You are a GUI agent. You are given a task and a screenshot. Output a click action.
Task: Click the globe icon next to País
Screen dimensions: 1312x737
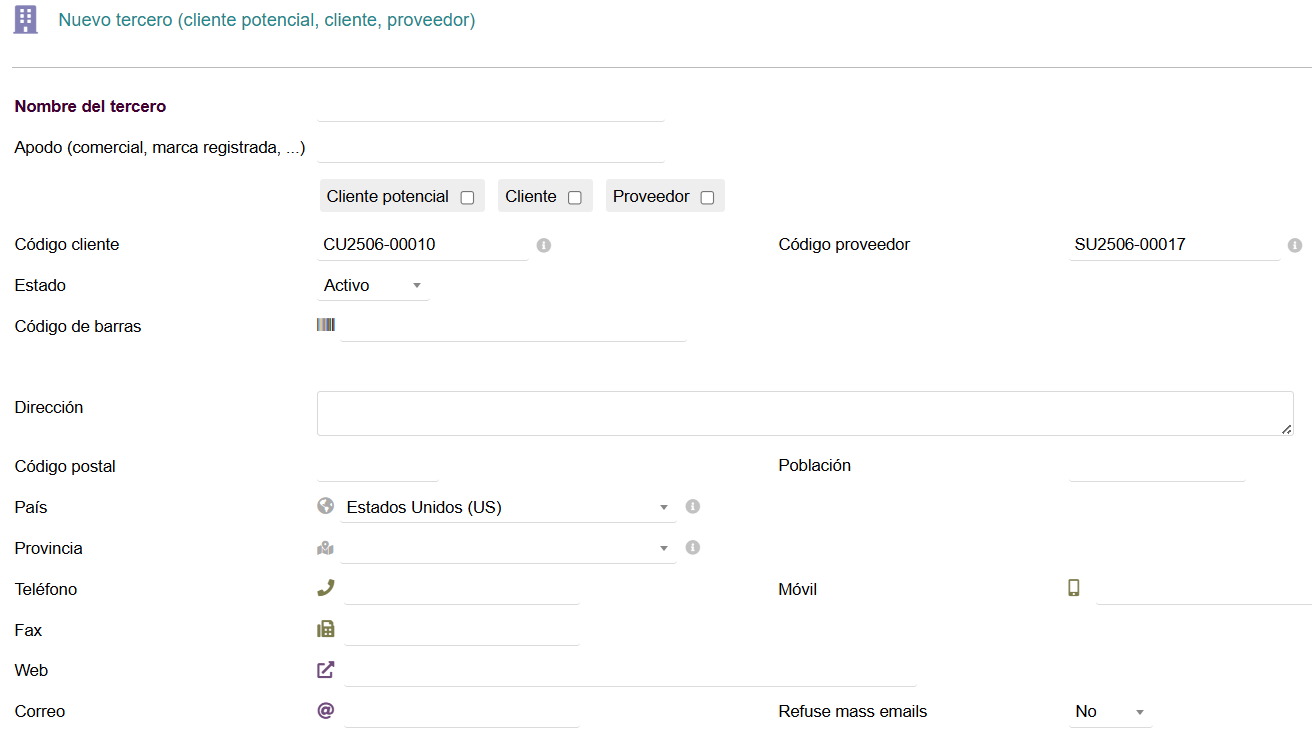click(x=325, y=507)
